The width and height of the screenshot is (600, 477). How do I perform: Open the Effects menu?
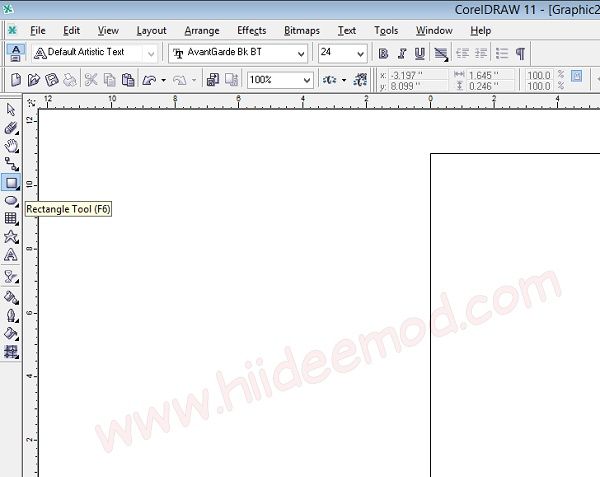tap(251, 31)
